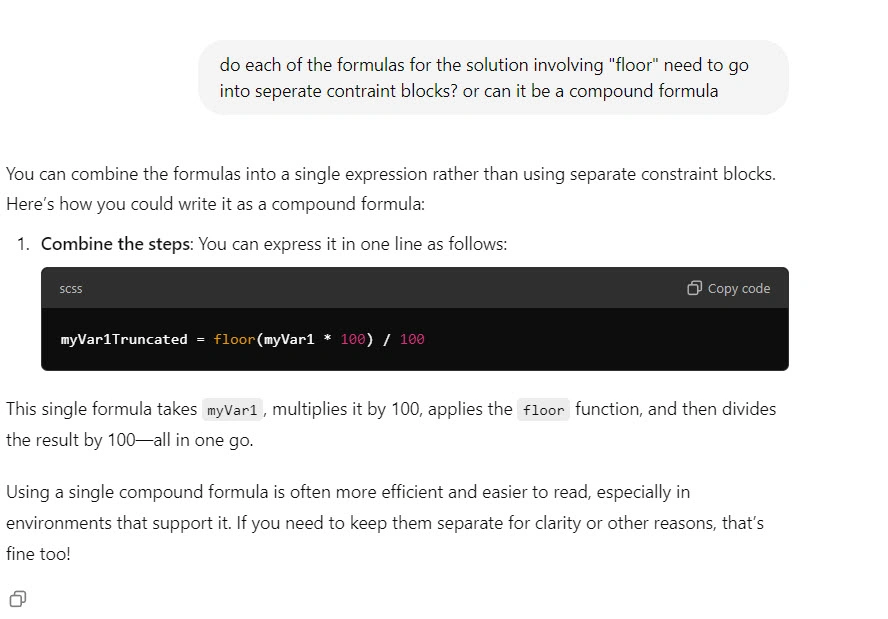Click the copy icon in the code block header
This screenshot has height=619, width=888.
click(x=695, y=288)
